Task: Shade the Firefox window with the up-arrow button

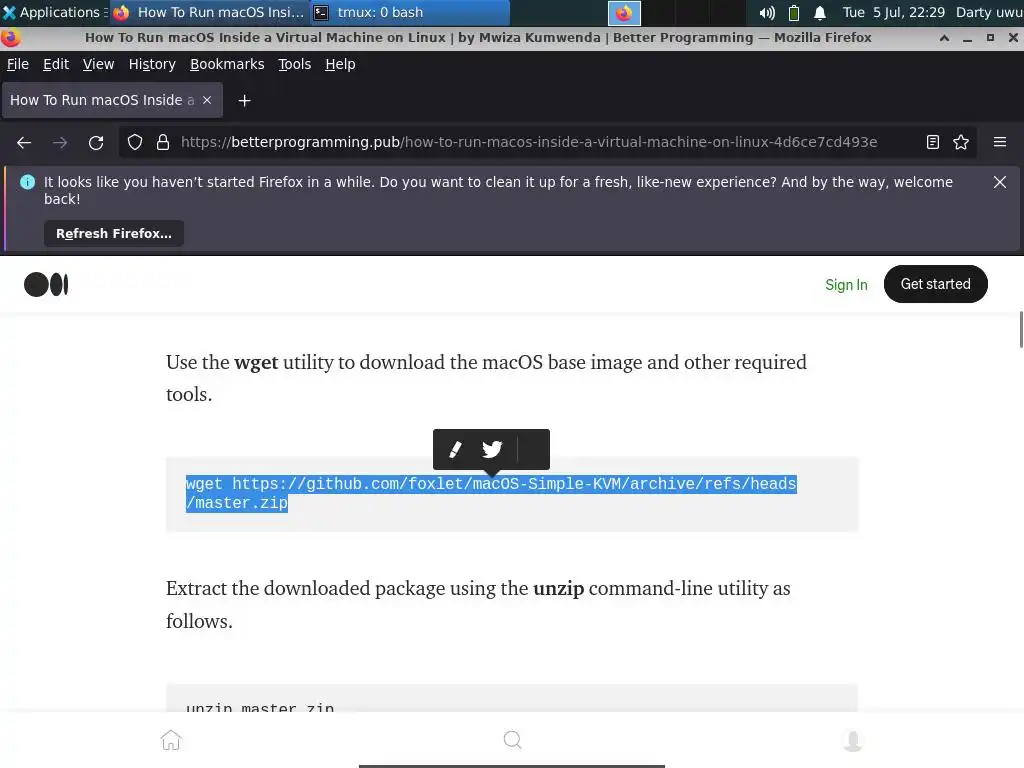Action: [944, 38]
